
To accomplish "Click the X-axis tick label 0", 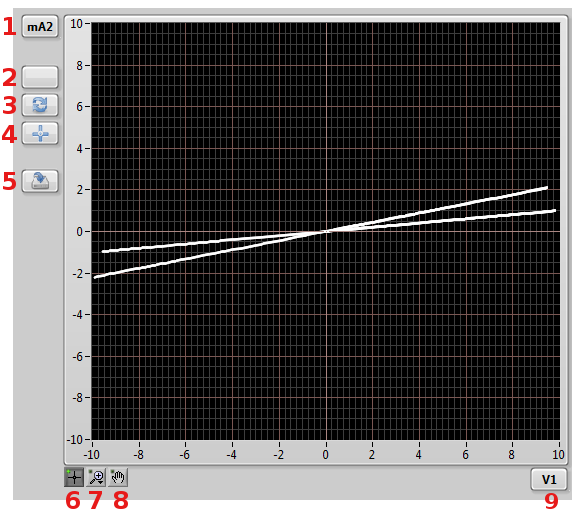I will [x=326, y=454].
